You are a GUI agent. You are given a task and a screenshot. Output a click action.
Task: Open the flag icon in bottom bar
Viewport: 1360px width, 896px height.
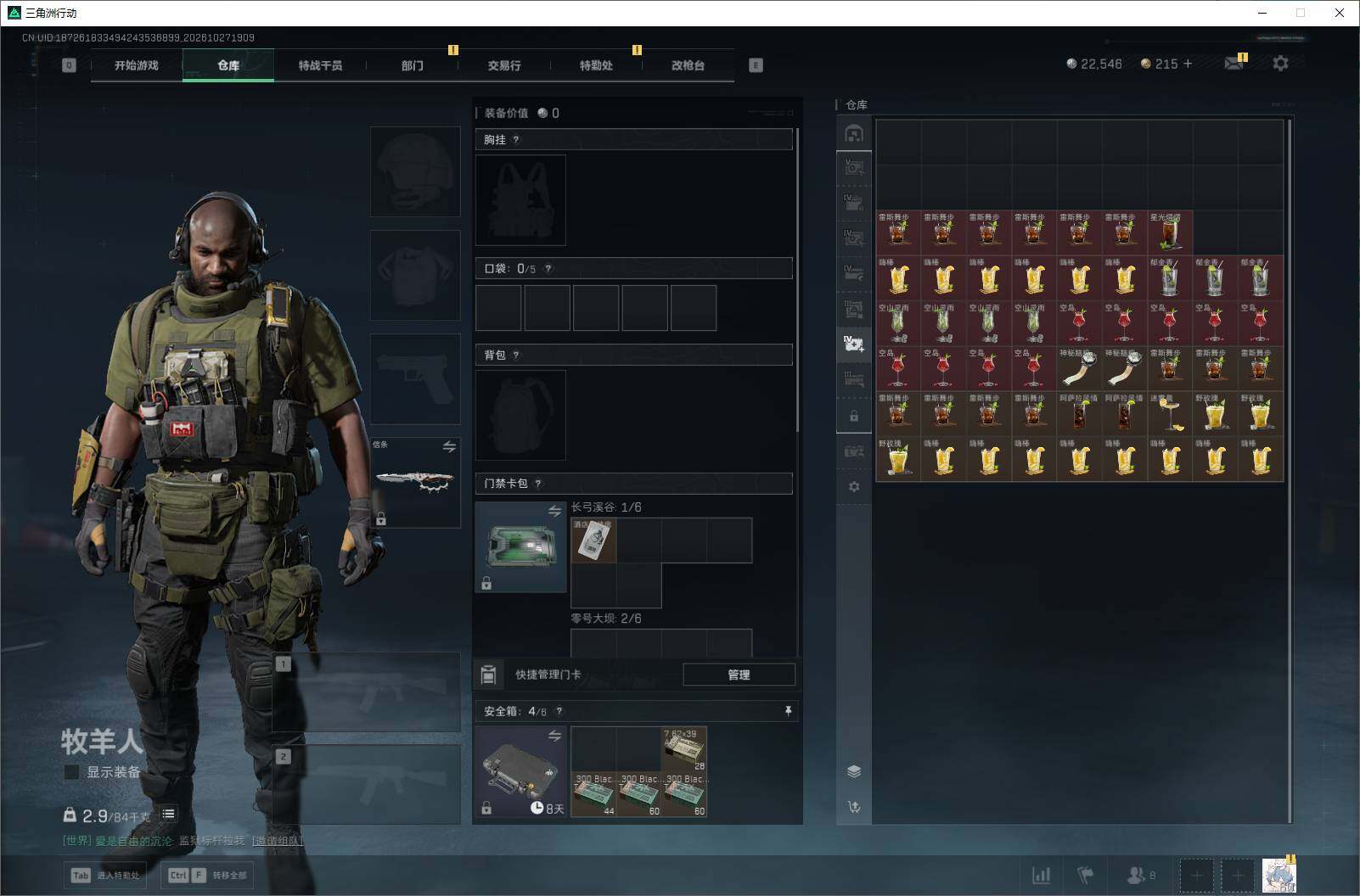coord(1086,875)
